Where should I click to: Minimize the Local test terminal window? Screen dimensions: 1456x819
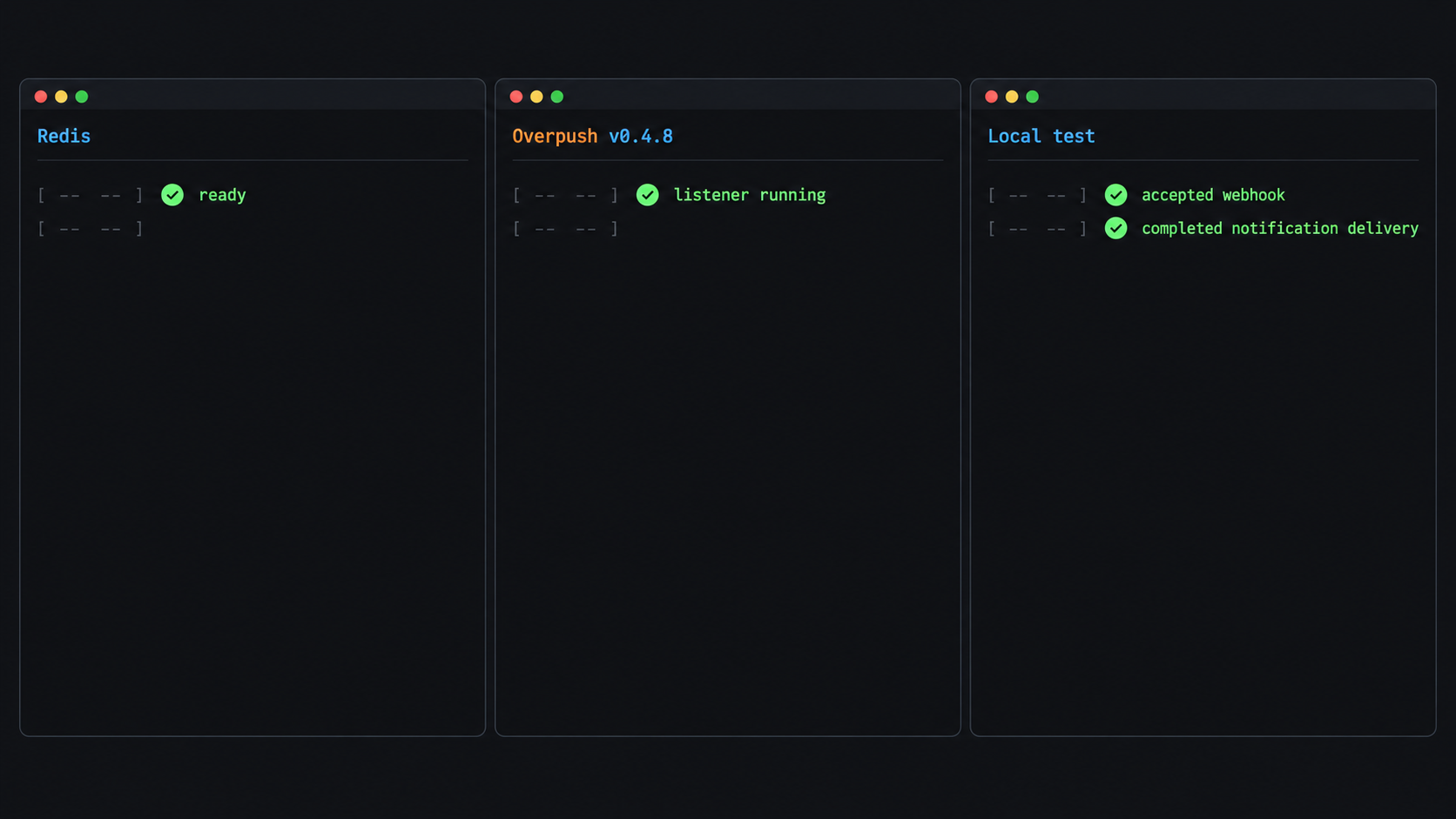coord(1012,97)
